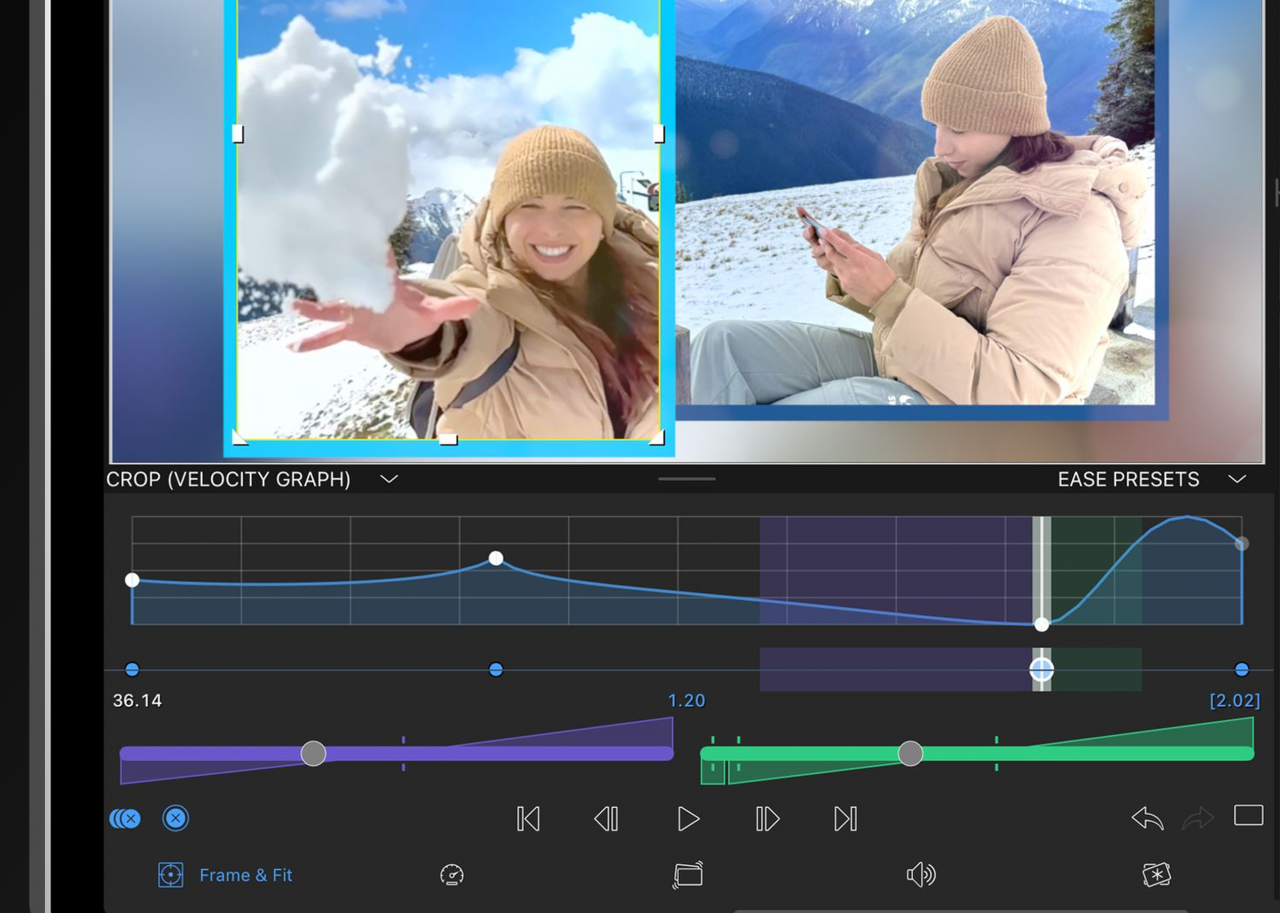Image resolution: width=1280 pixels, height=913 pixels.
Task: Select the leftmost blue keyframe marker
Action: pyautogui.click(x=131, y=670)
